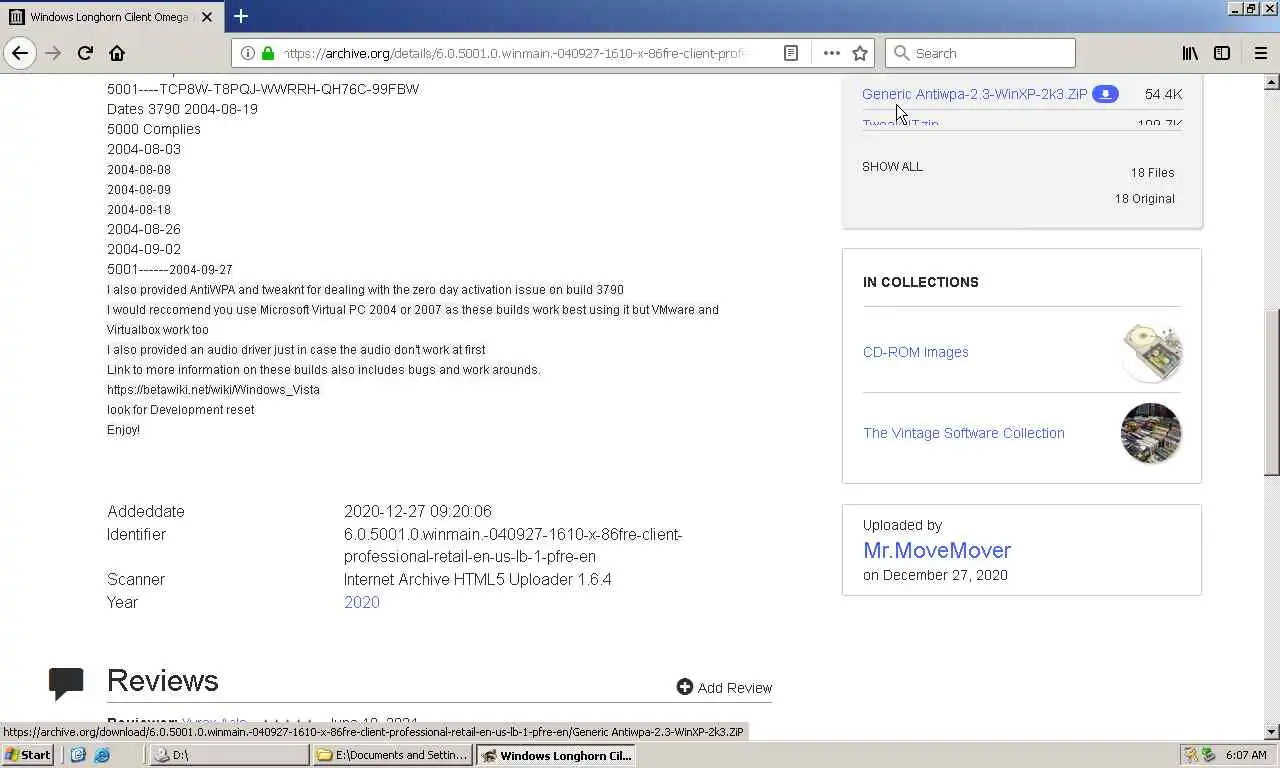The width and height of the screenshot is (1280, 768).
Task: Click the 18 Files count text
Action: point(1152,173)
